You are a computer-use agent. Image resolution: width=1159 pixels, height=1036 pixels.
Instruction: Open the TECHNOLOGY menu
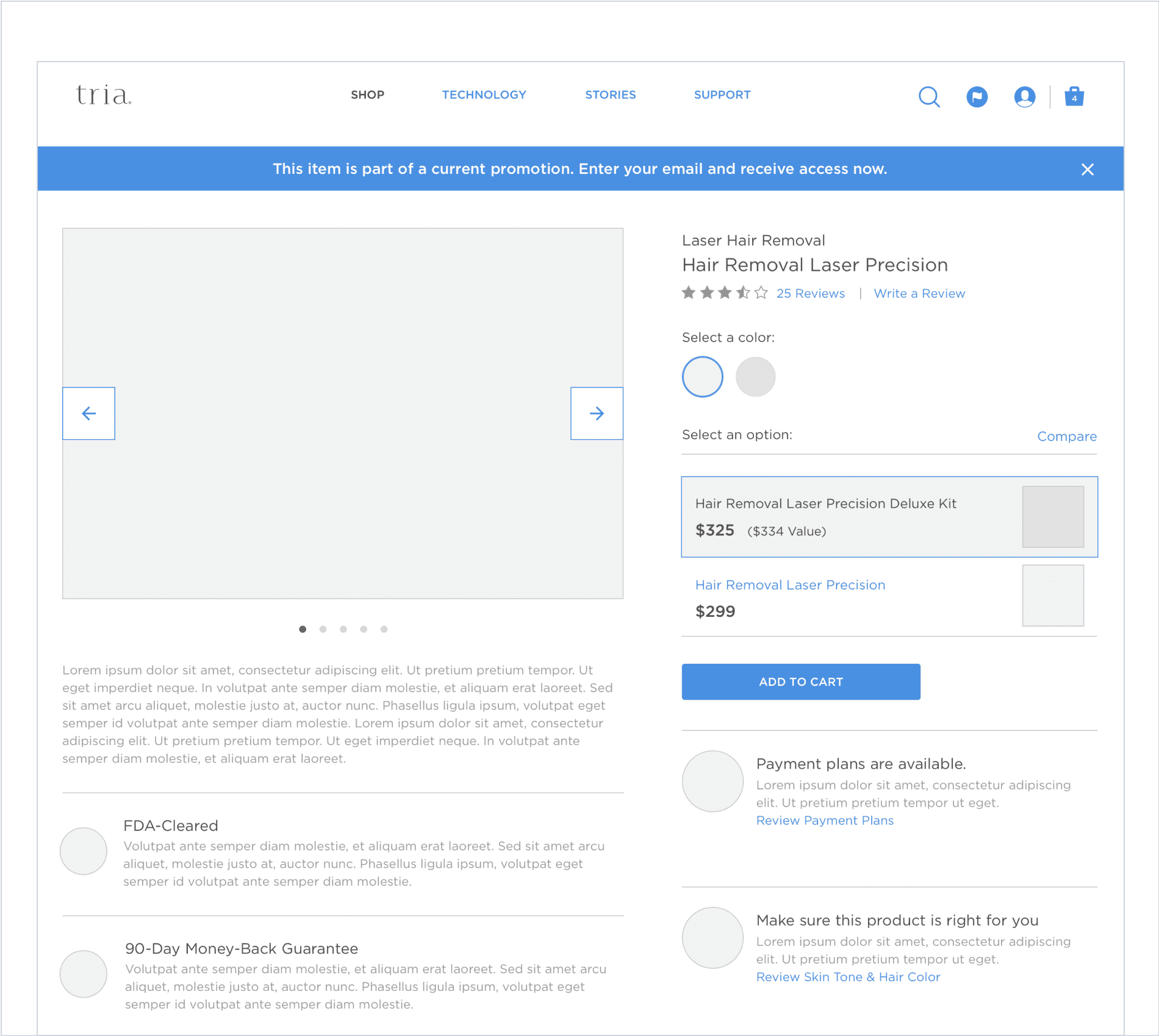(484, 95)
